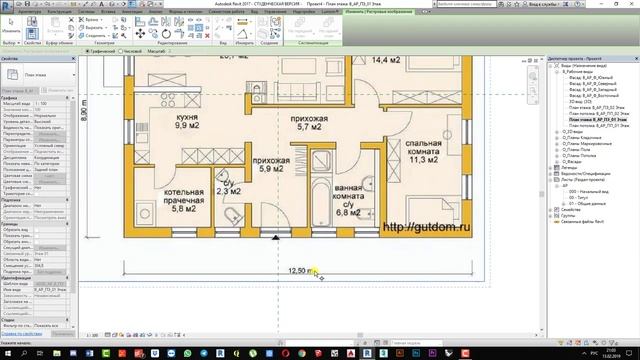Click the Cope geometry tool 'Врезка'

pyautogui.click(x=90, y=20)
